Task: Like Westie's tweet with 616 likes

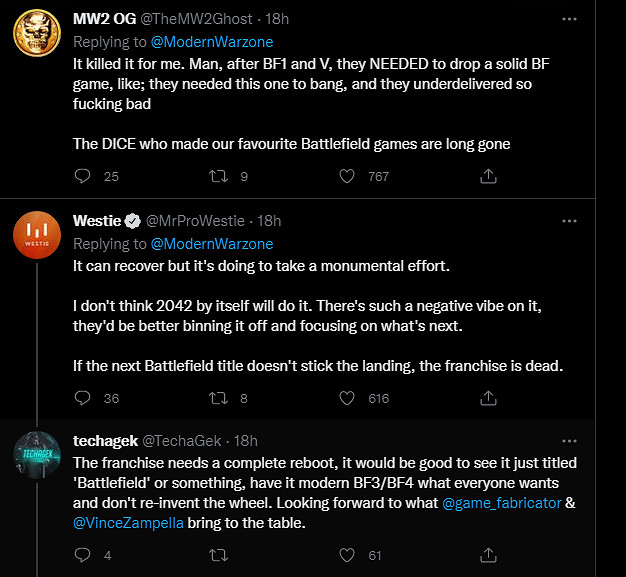Action: pyautogui.click(x=347, y=398)
